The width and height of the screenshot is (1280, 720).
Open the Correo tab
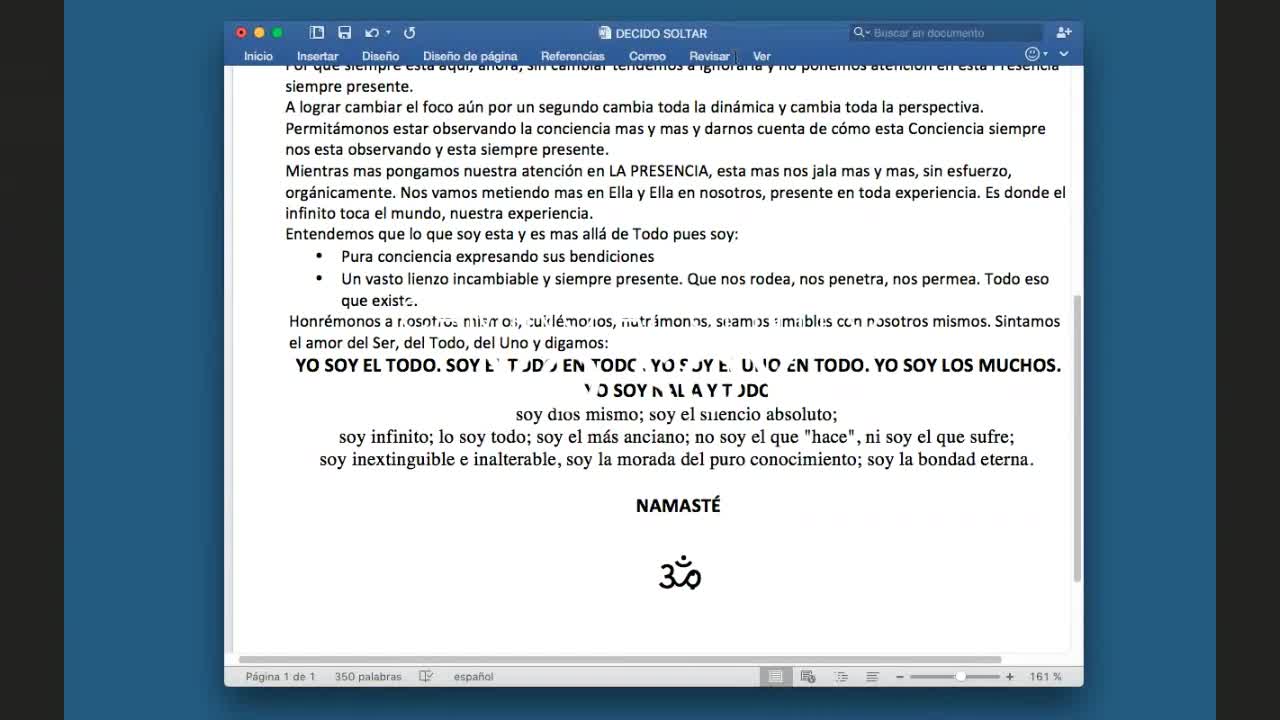tap(647, 56)
